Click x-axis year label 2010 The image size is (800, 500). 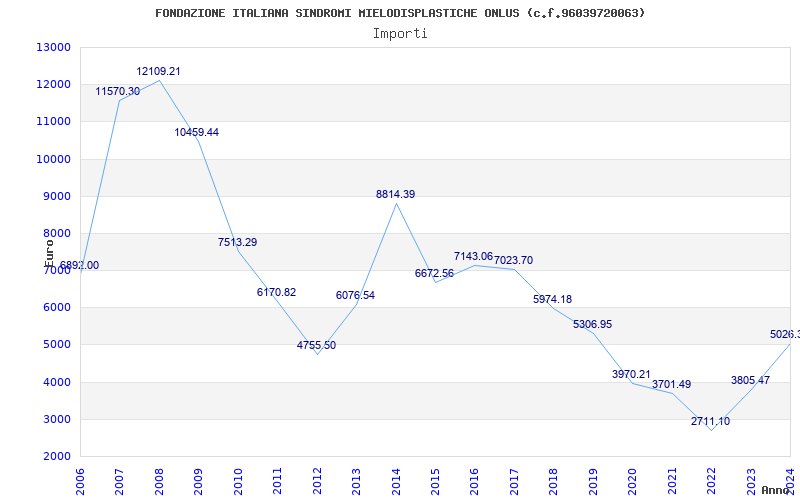(238, 482)
